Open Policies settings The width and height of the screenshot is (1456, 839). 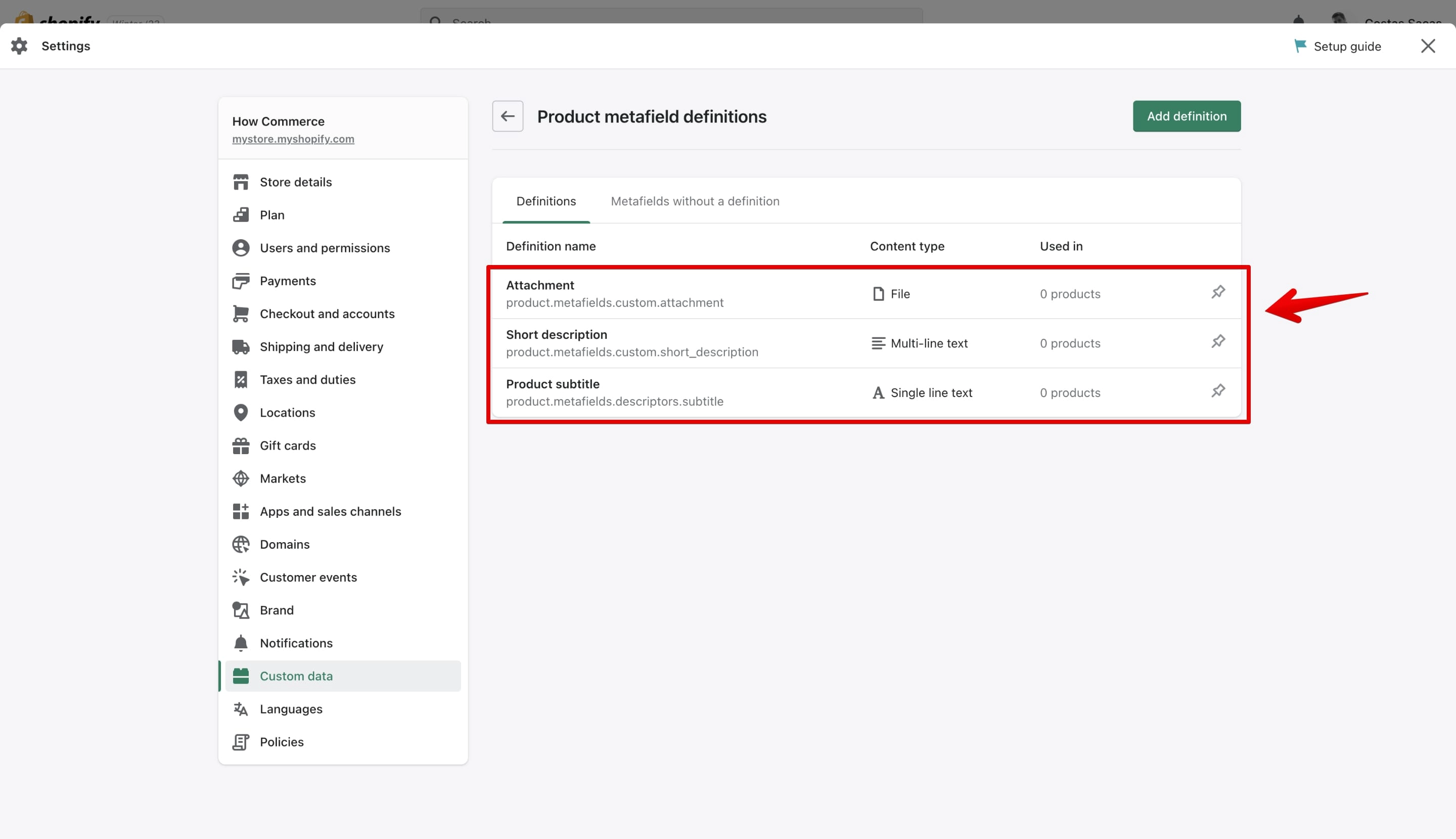[x=343, y=741]
